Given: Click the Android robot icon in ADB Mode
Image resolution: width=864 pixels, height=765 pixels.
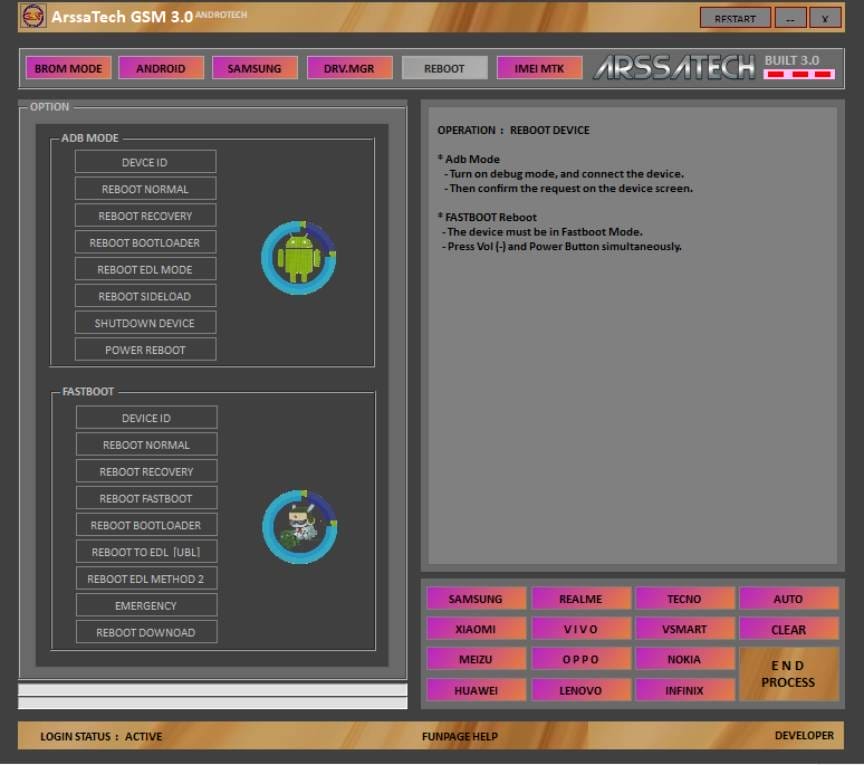Looking at the screenshot, I should click(x=299, y=258).
